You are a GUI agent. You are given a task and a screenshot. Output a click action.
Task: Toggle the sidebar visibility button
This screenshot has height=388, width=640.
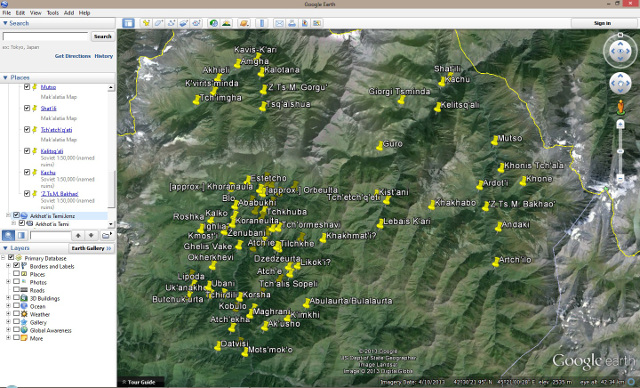(128, 23)
